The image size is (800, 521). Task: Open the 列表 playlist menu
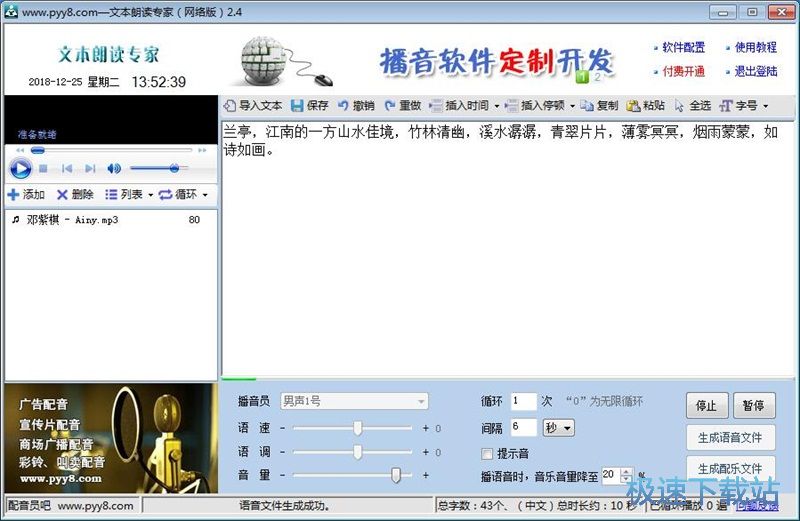(x=129, y=194)
